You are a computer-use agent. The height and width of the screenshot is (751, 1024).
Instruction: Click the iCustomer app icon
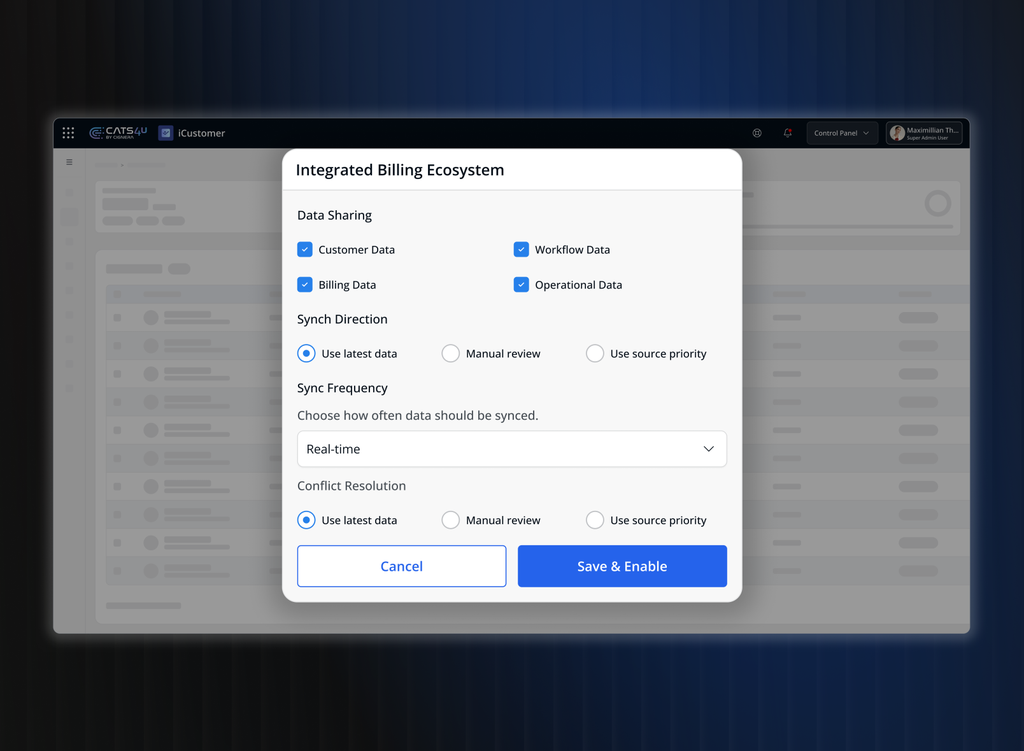pyautogui.click(x=166, y=133)
